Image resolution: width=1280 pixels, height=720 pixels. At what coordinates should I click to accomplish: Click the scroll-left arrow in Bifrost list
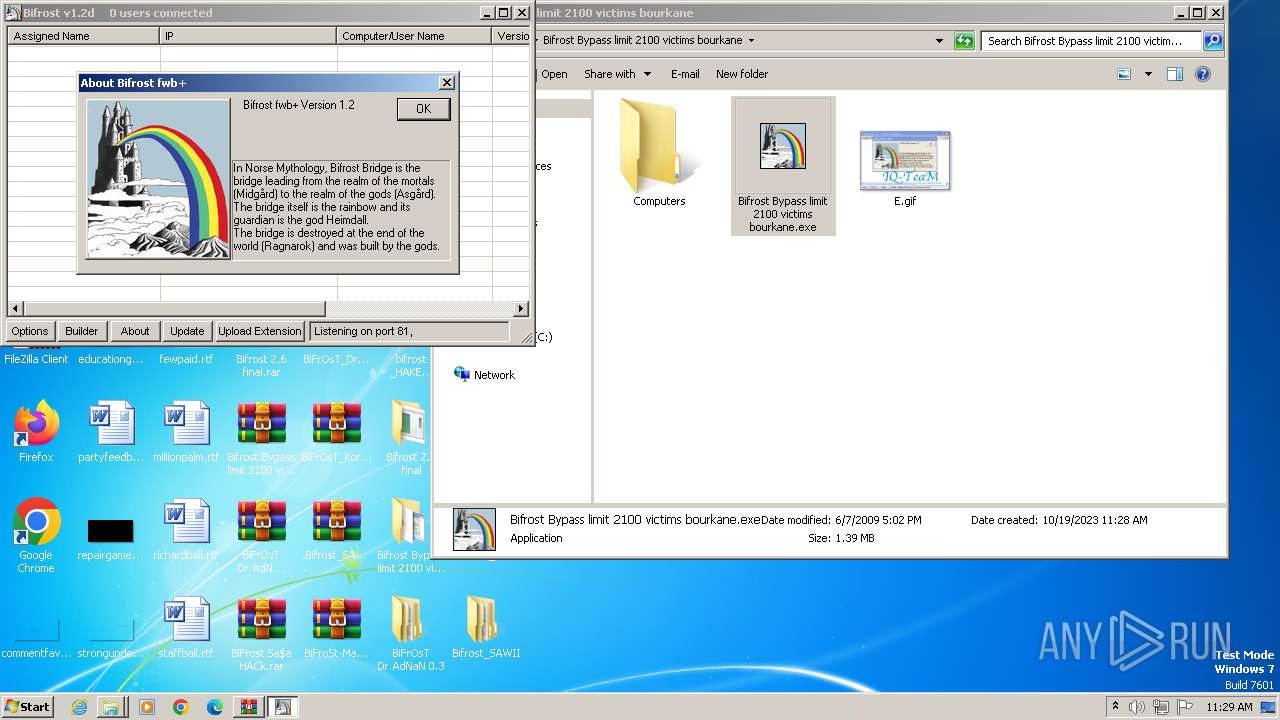point(15,309)
